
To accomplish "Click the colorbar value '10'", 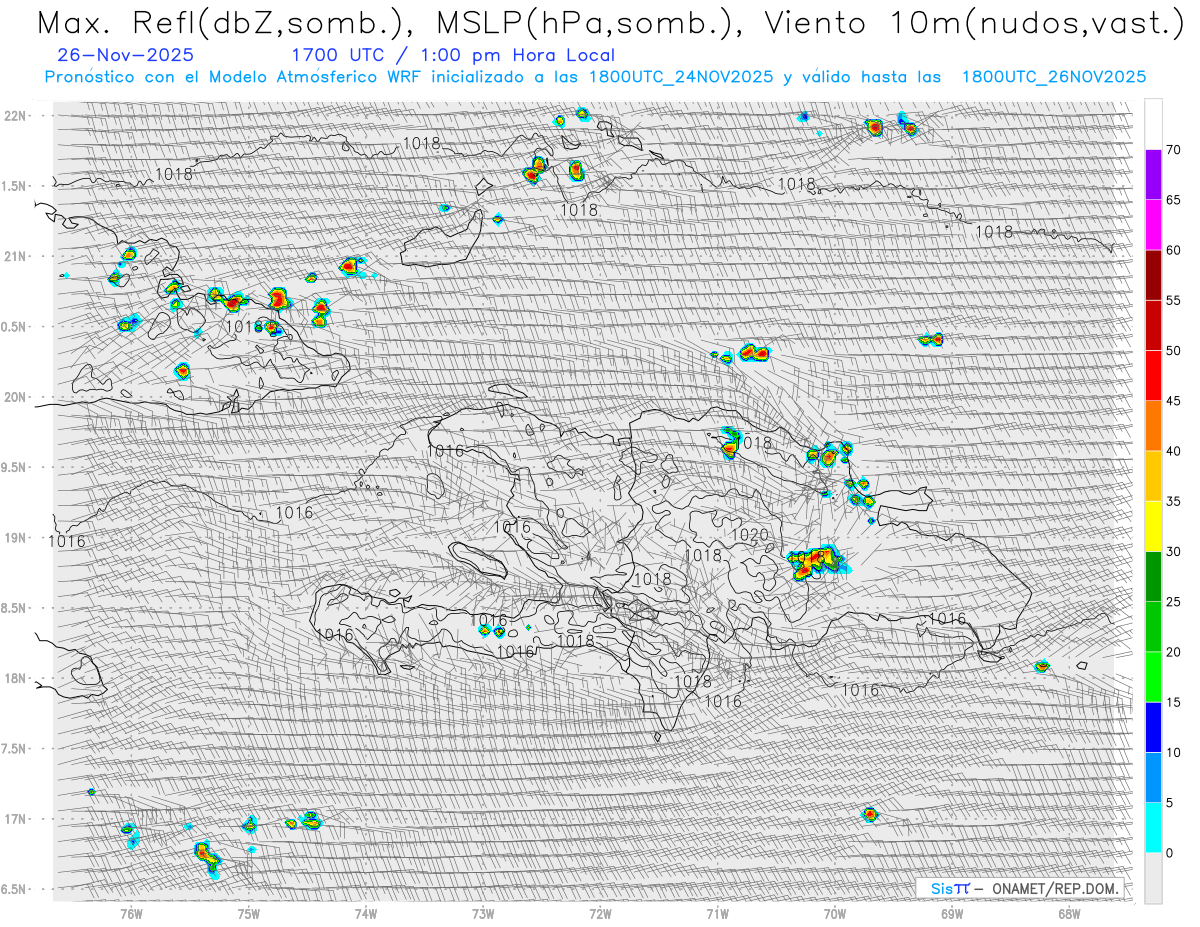I will [x=1173, y=752].
